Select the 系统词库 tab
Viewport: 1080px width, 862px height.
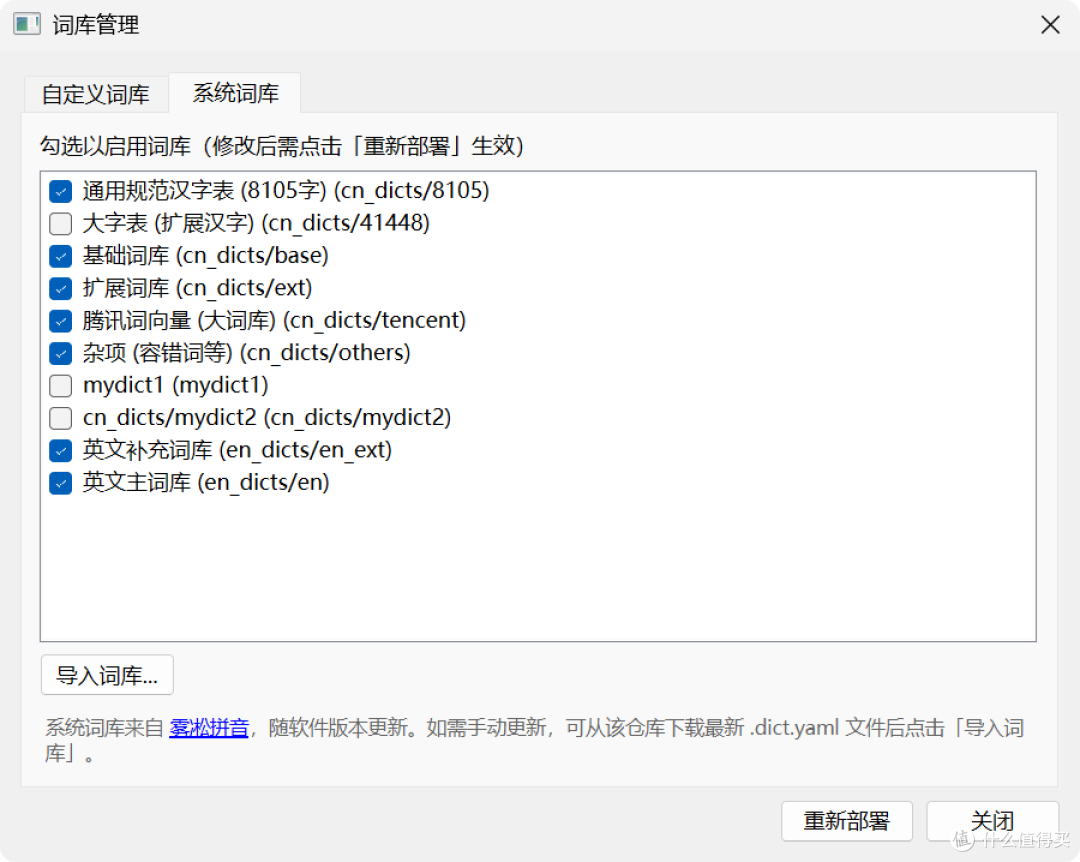tap(235, 92)
